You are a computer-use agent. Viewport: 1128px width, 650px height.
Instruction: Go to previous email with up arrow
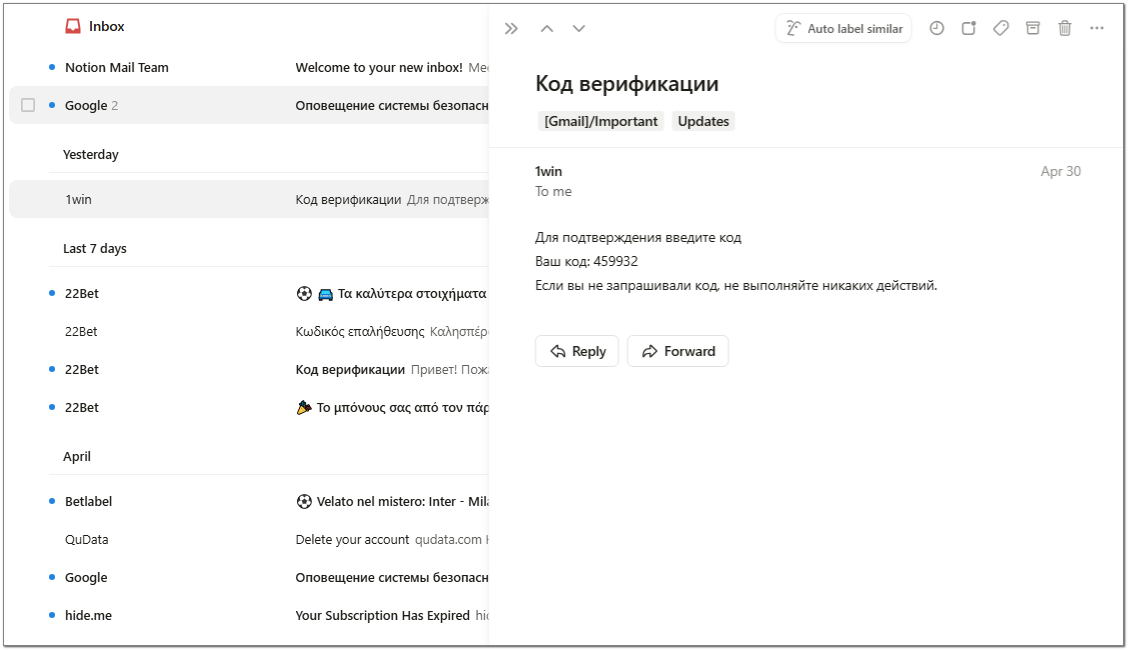(x=547, y=29)
